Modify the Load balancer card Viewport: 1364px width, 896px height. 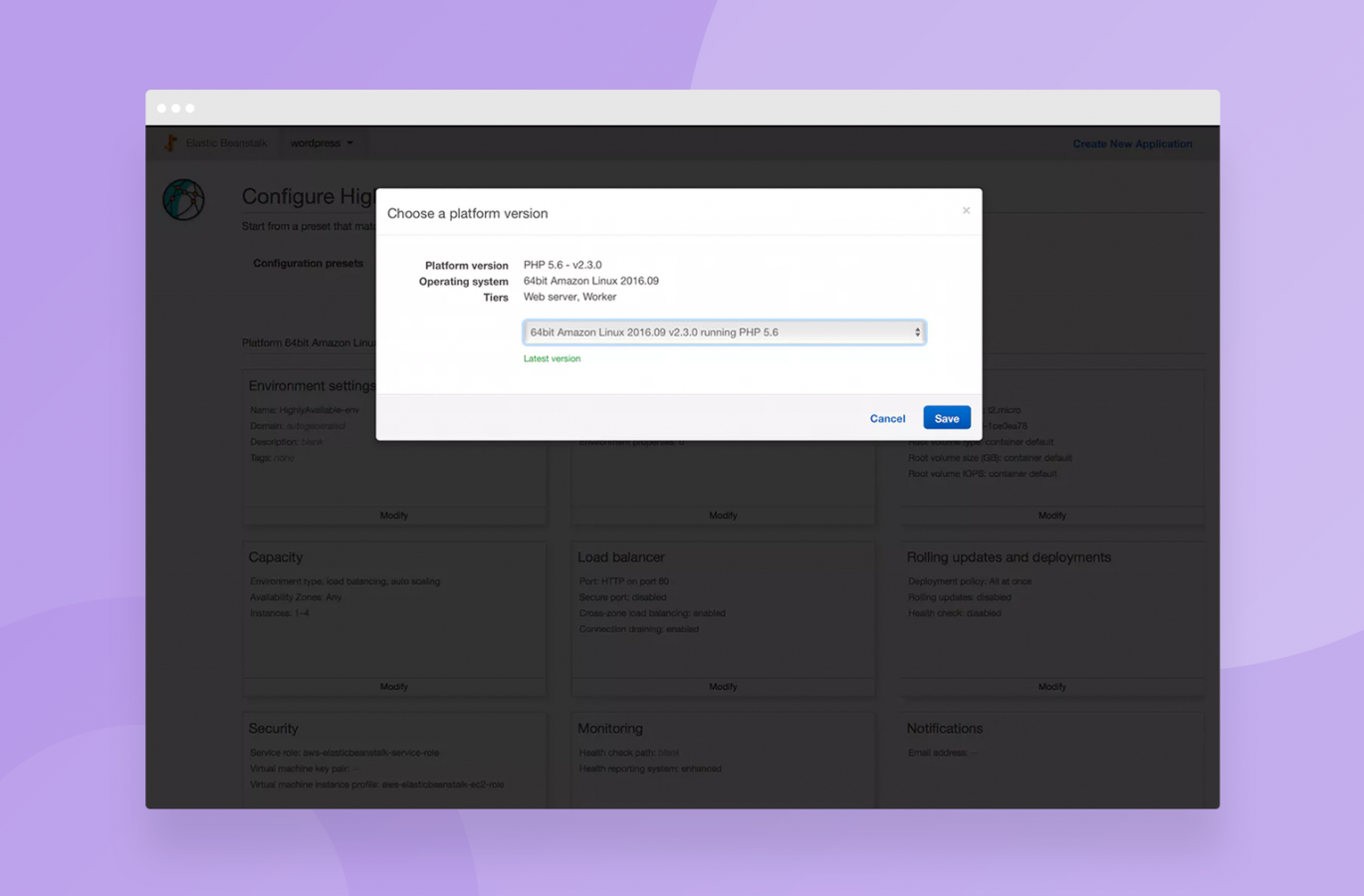coord(723,687)
